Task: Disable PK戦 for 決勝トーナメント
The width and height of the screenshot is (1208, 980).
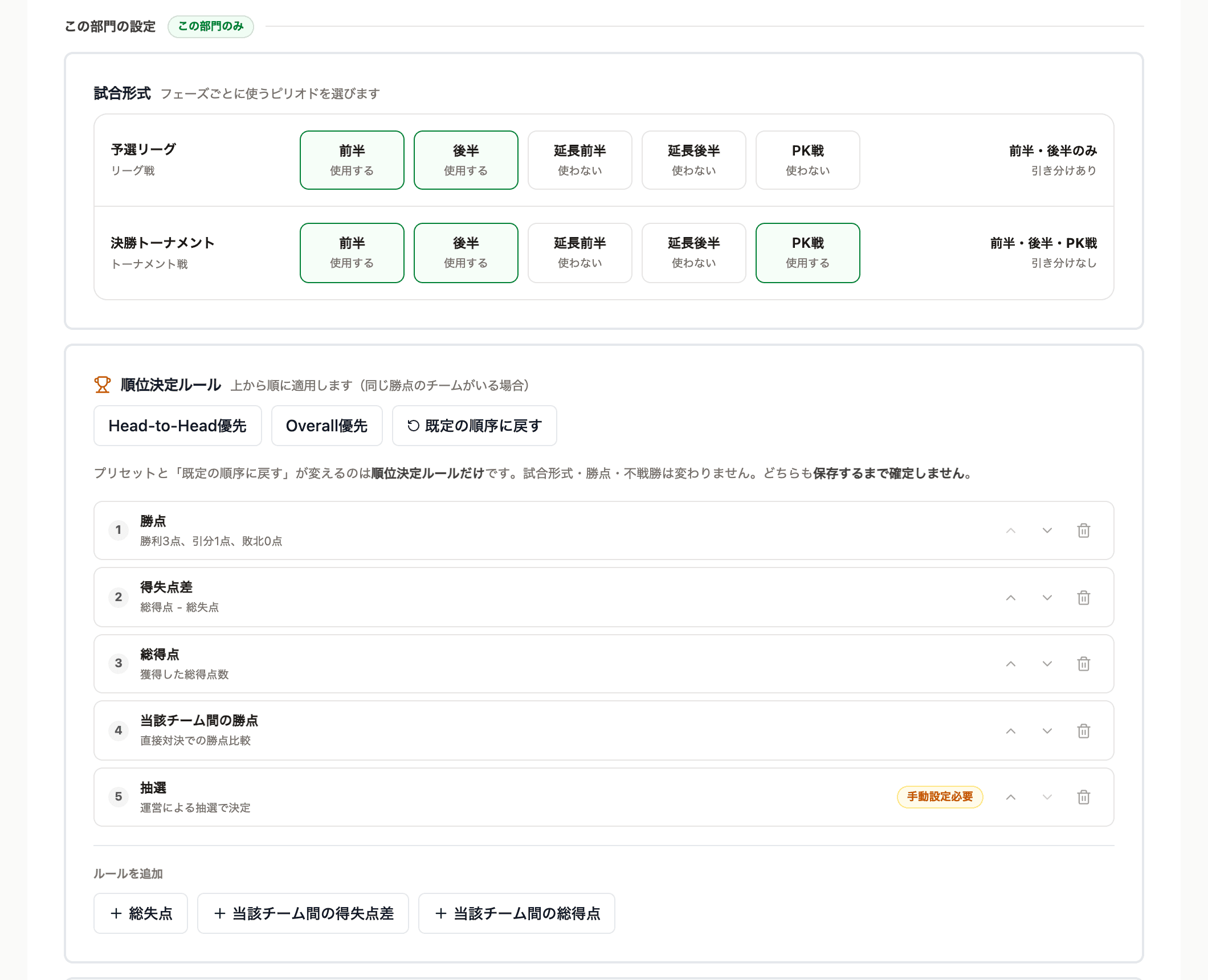Action: [x=808, y=253]
